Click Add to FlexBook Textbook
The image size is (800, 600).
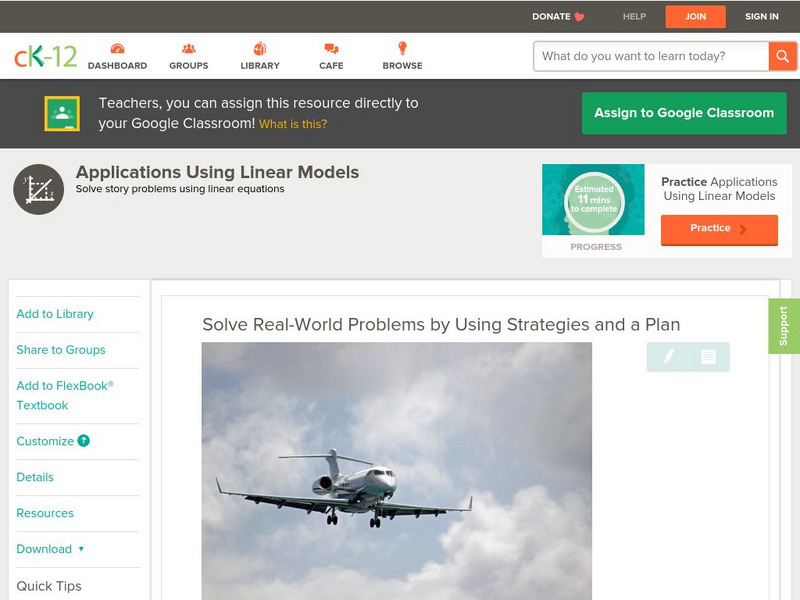point(65,395)
